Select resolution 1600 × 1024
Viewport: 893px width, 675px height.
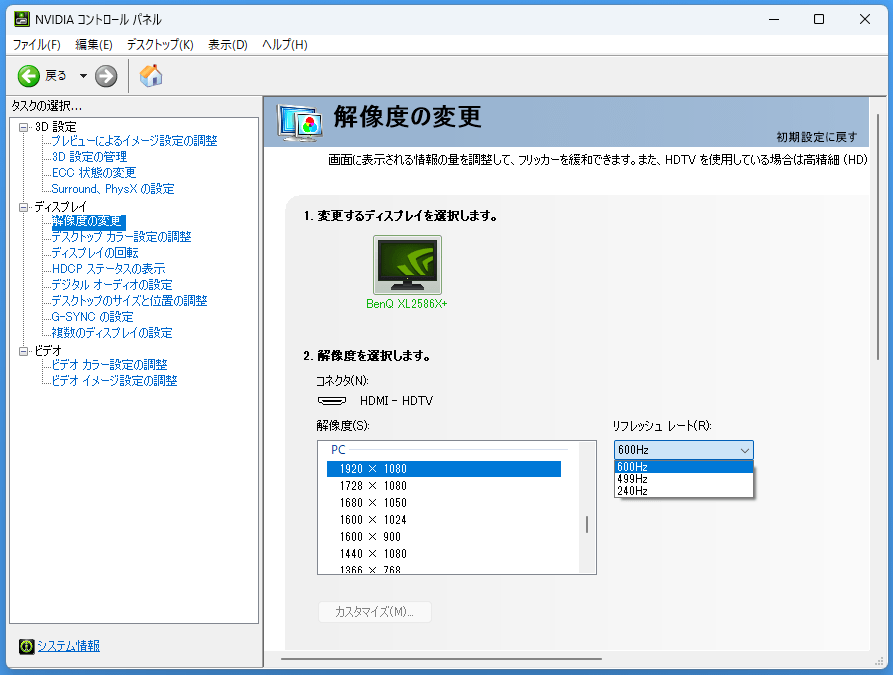click(x=444, y=520)
